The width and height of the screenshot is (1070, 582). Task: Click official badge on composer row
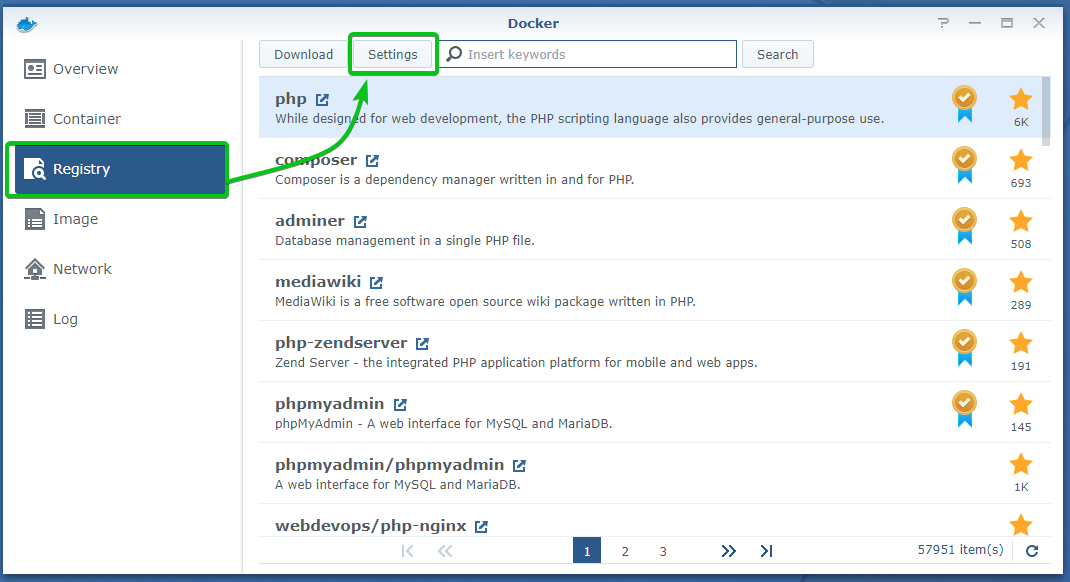[x=964, y=165]
